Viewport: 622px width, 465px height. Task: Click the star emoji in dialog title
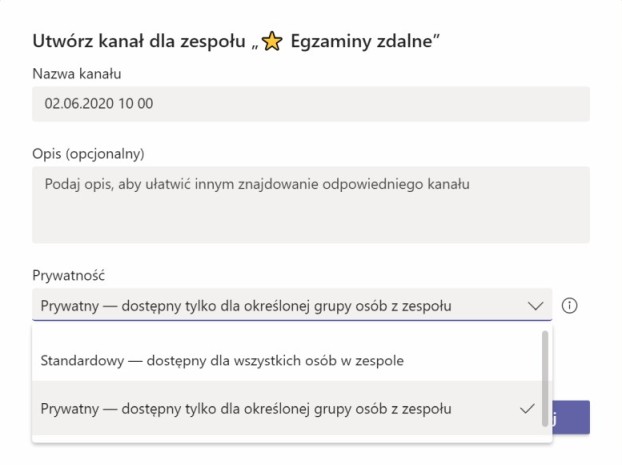pyautogui.click(x=272, y=41)
